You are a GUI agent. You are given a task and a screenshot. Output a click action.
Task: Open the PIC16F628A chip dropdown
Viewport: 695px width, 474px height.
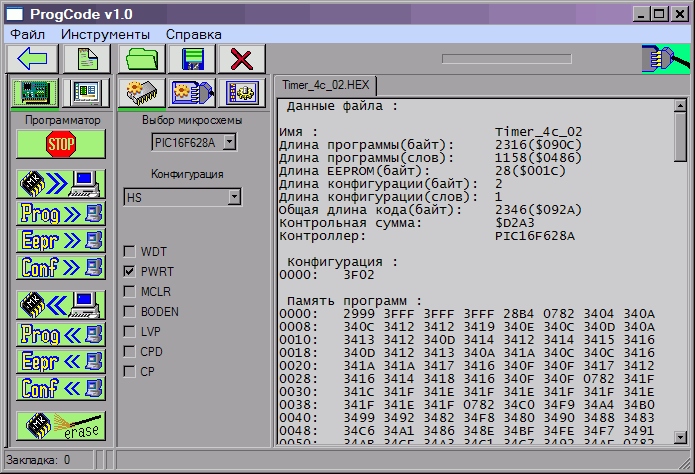pos(229,142)
